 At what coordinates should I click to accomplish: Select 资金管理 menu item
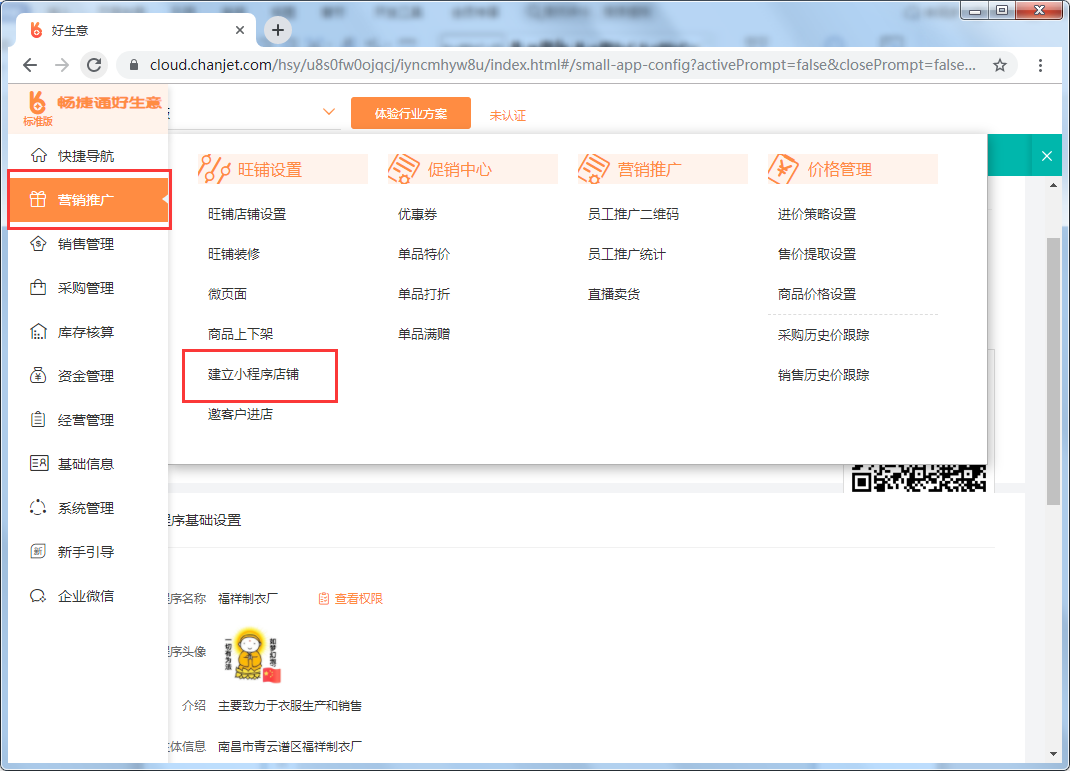(88, 375)
